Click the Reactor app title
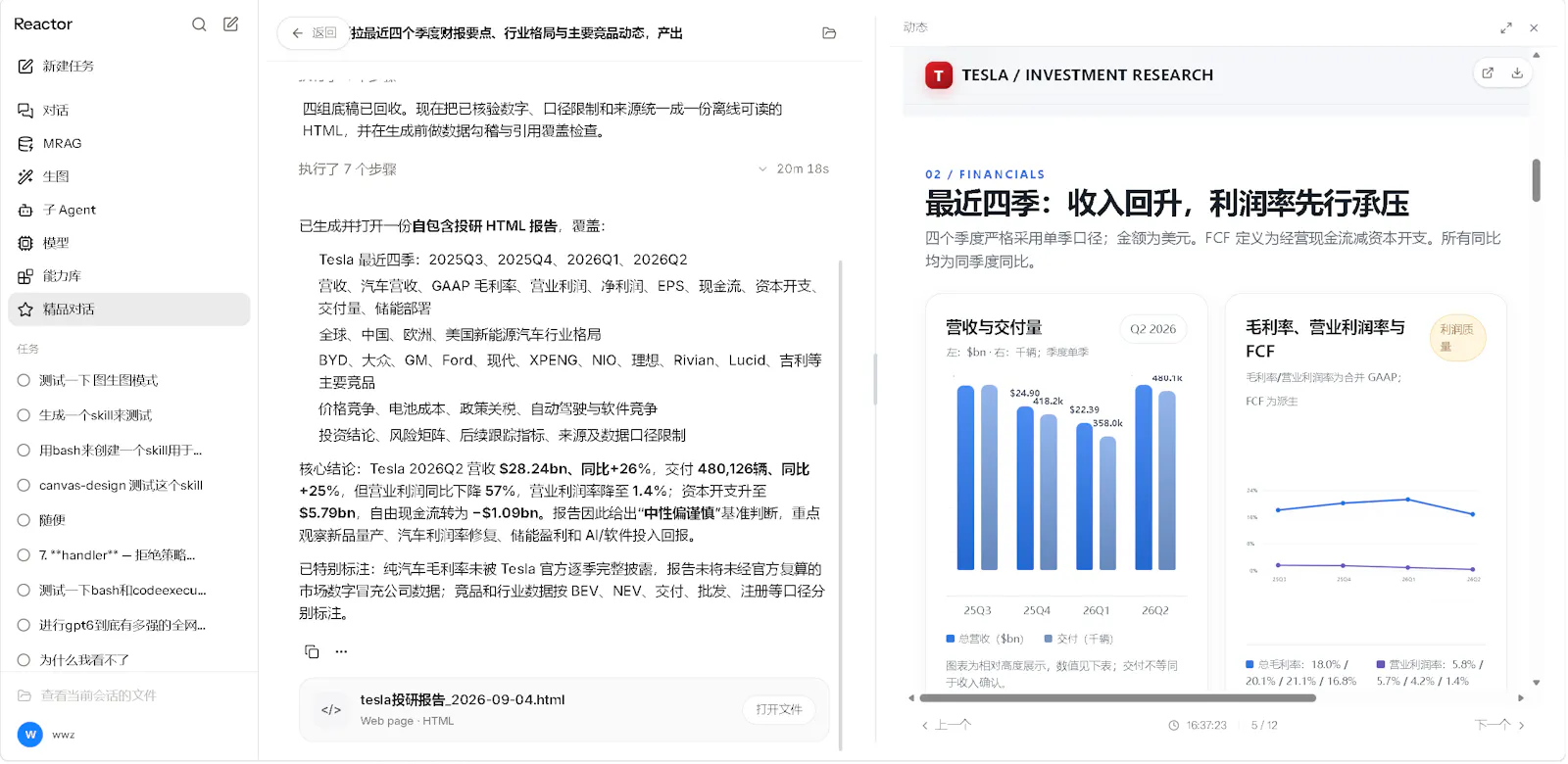1568x764 pixels. (43, 24)
